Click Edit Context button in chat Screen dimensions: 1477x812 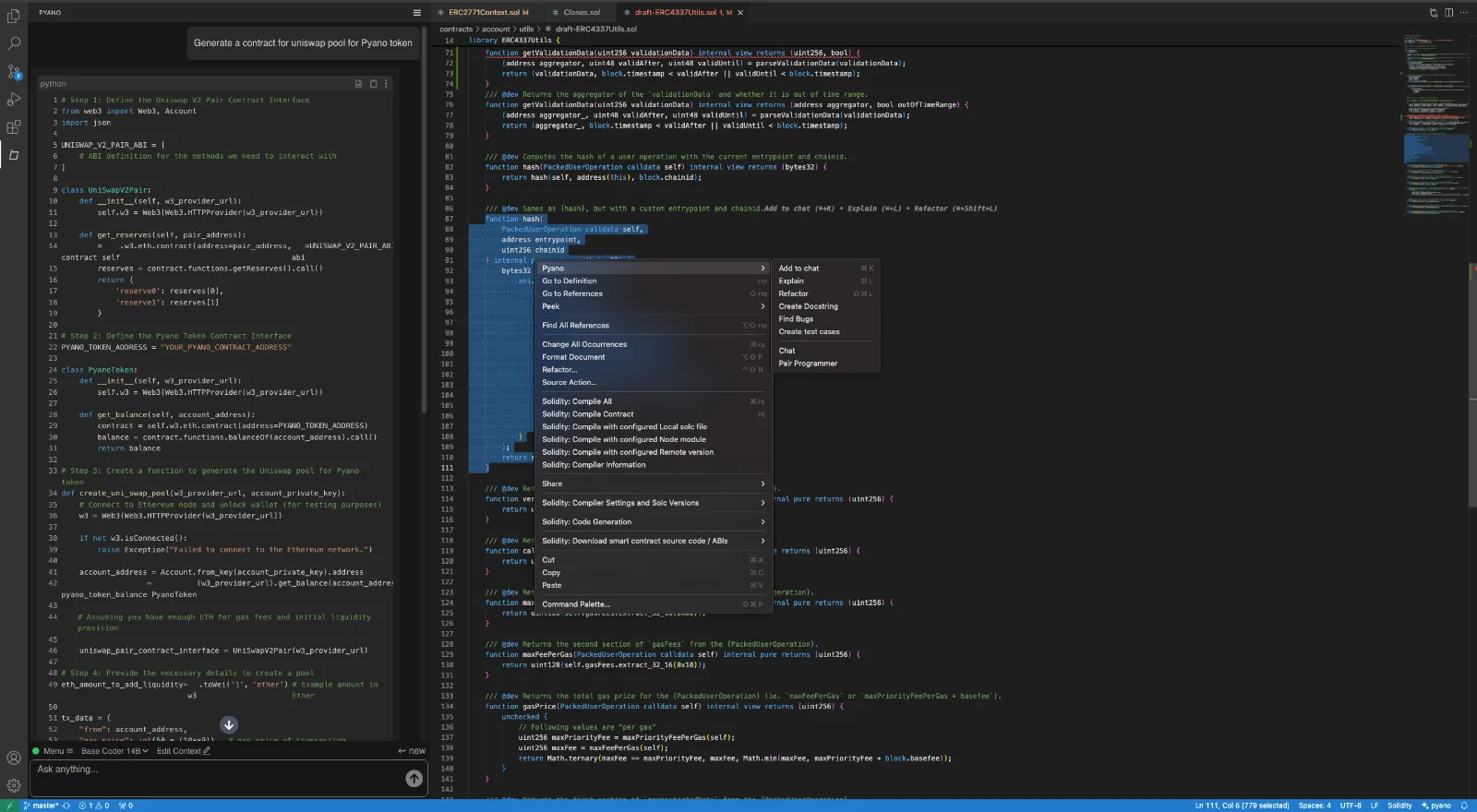tap(184, 751)
